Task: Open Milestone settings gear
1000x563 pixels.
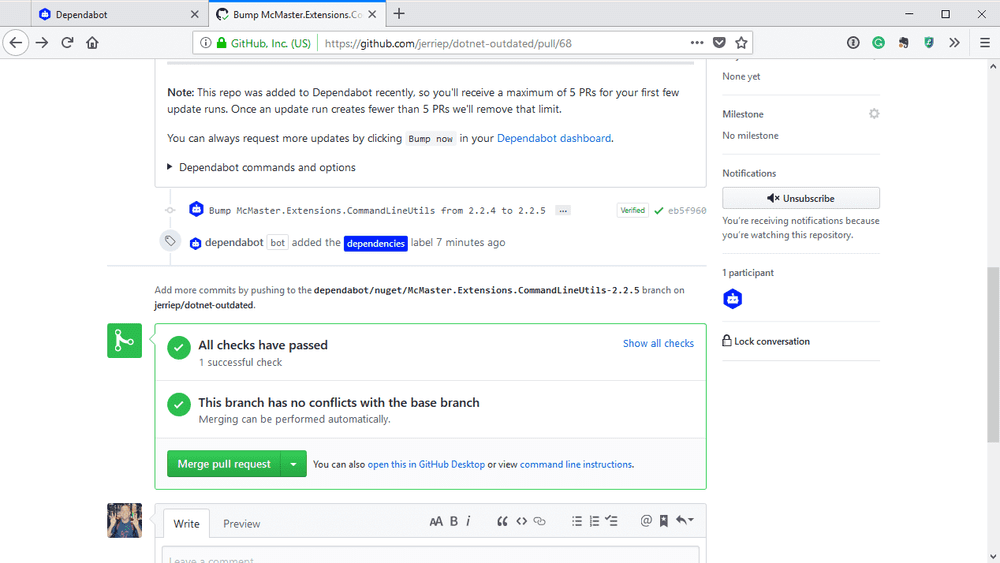Action: click(874, 113)
